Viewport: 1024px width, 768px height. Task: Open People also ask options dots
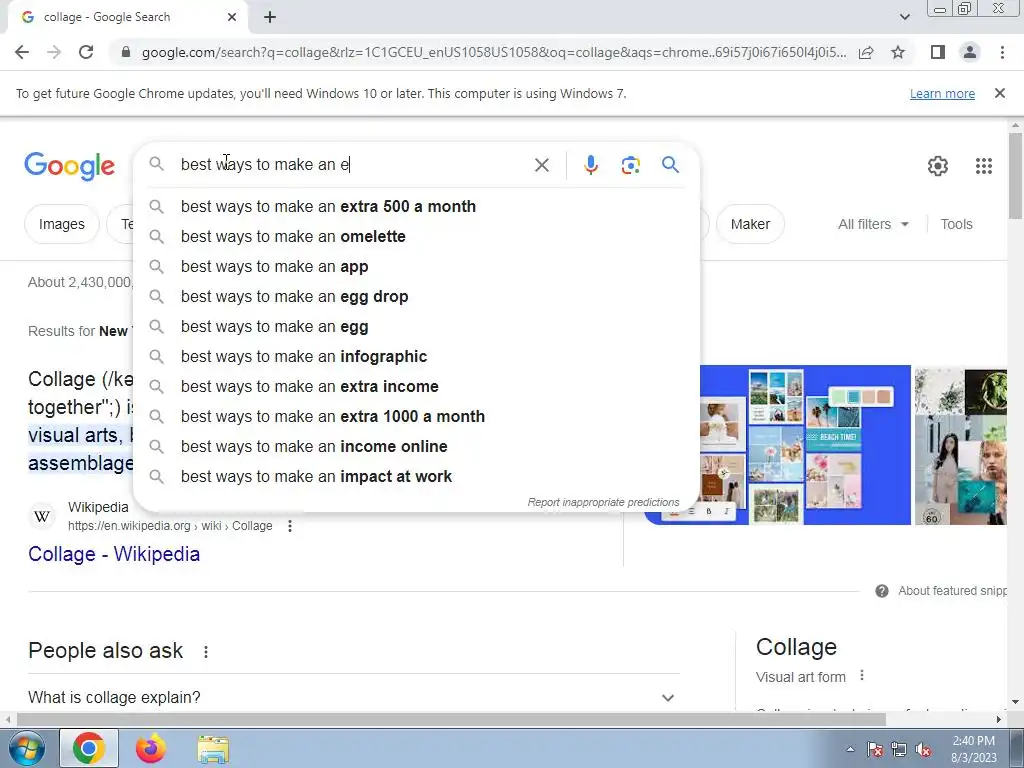[206, 652]
